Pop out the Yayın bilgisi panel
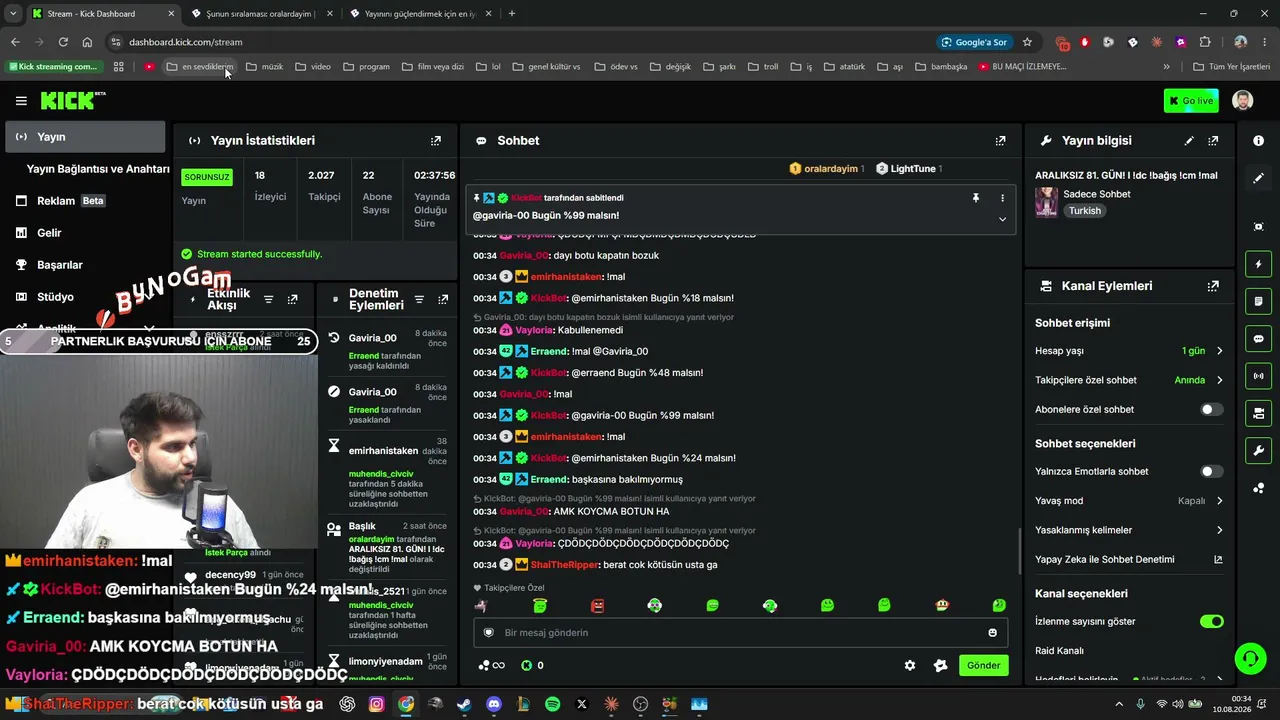Screen dimensions: 1280x720 pos(1213,141)
